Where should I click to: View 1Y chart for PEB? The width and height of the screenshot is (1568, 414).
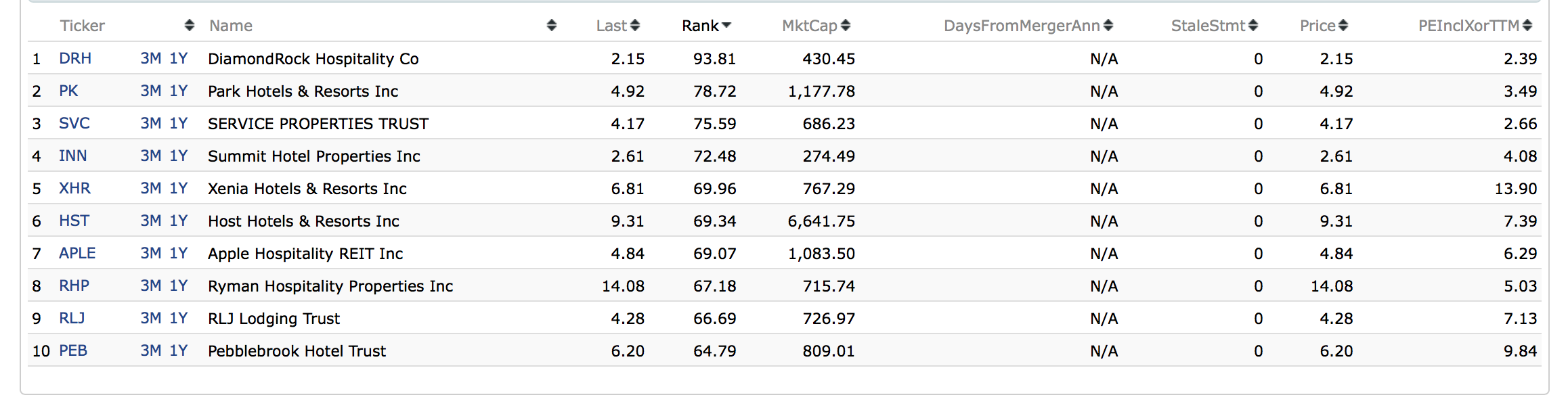point(178,351)
